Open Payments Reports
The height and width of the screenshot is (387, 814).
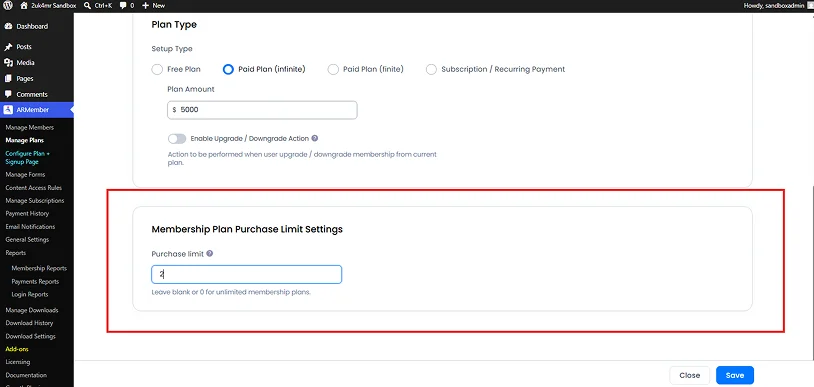35,282
